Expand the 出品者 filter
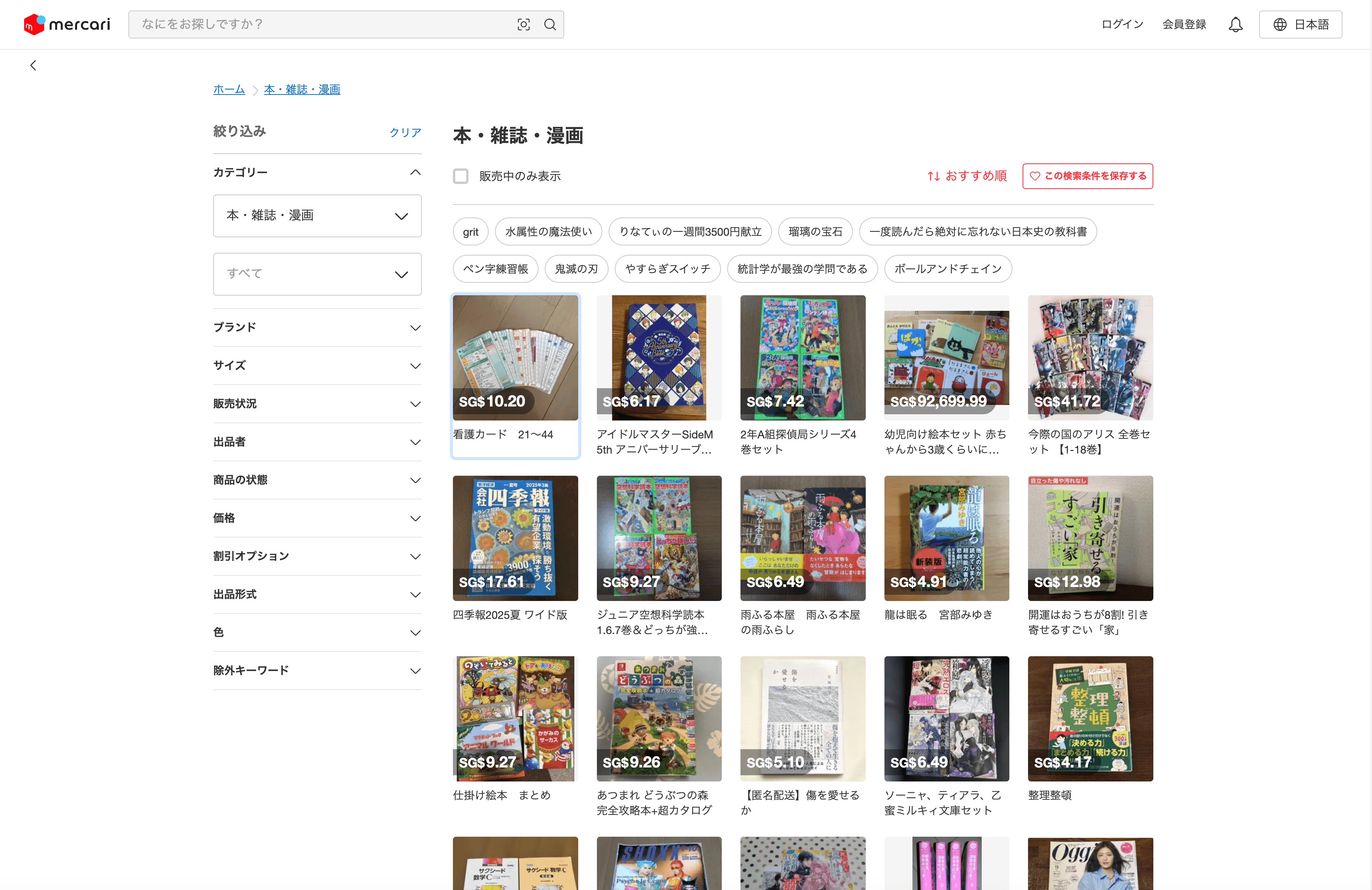Screen dimensions: 1372x890 click(317, 441)
